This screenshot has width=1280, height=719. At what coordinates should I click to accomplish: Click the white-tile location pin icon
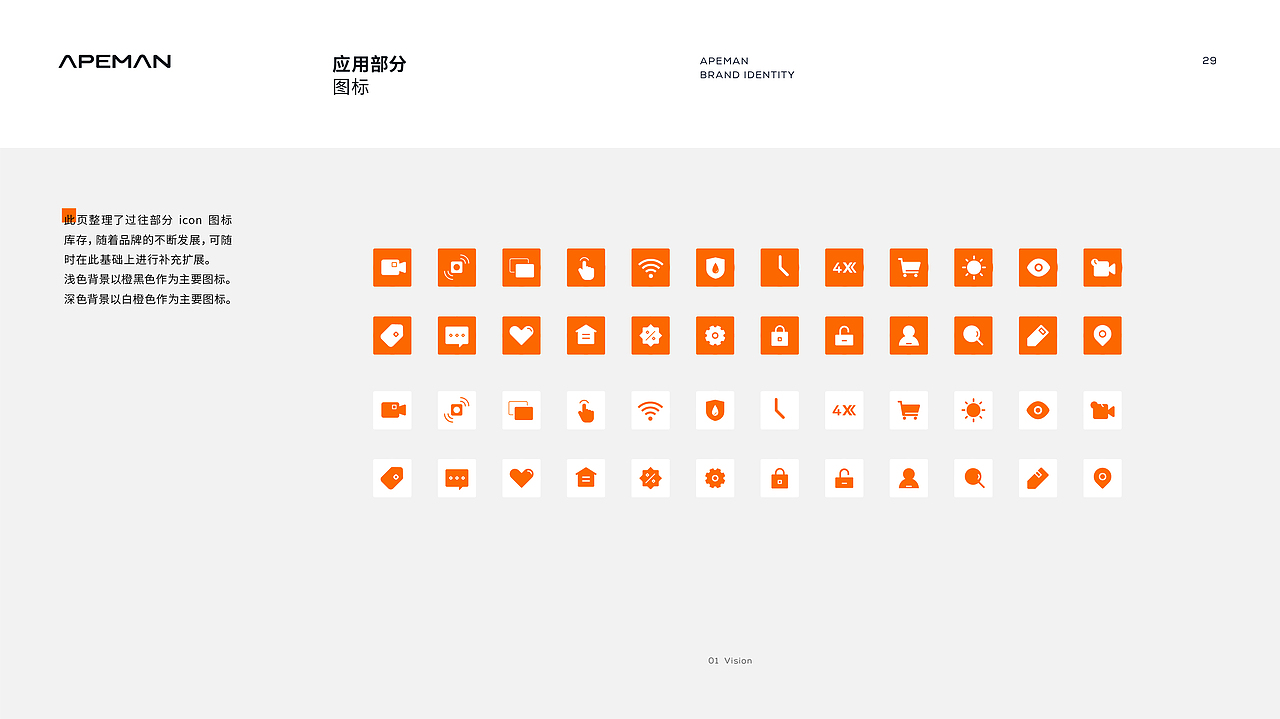coord(1102,478)
